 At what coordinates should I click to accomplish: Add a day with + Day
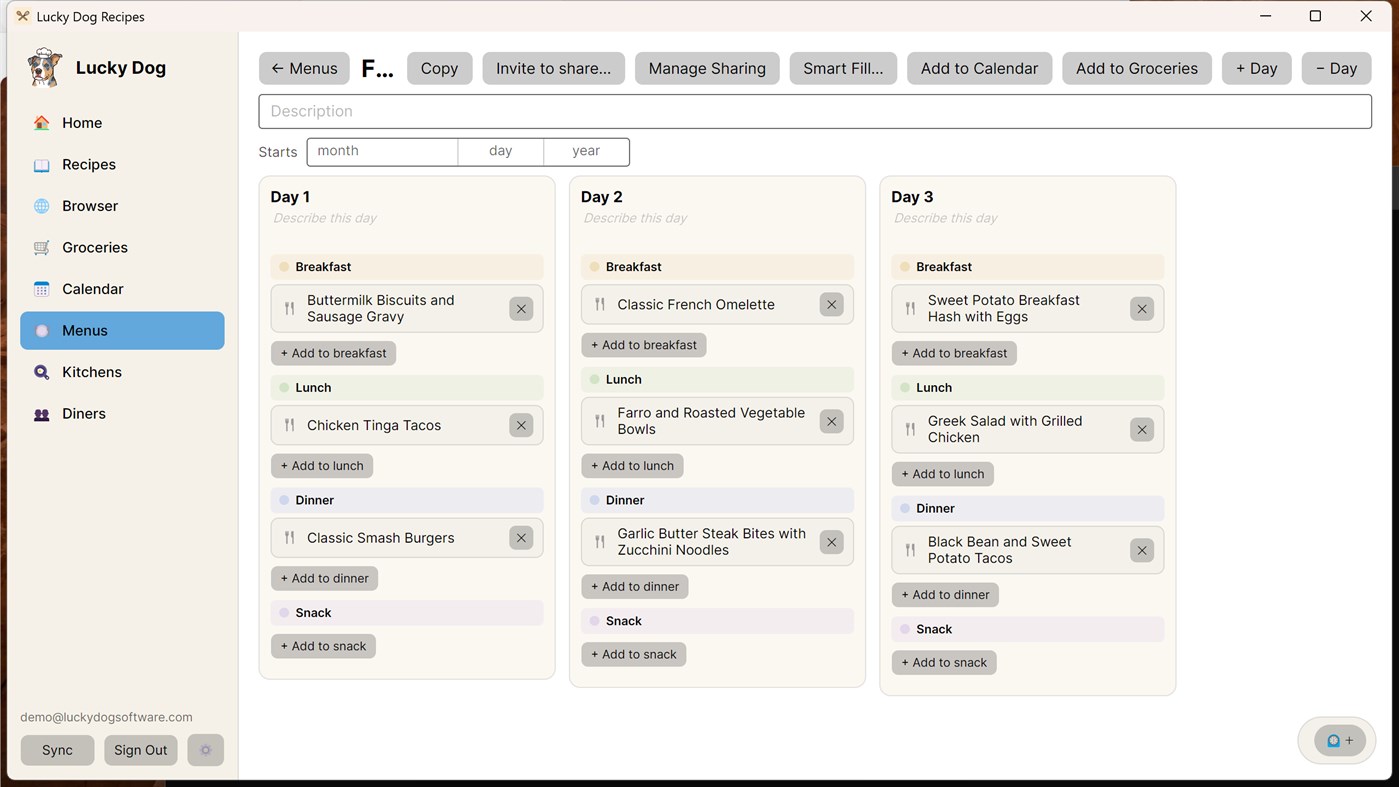click(1256, 68)
